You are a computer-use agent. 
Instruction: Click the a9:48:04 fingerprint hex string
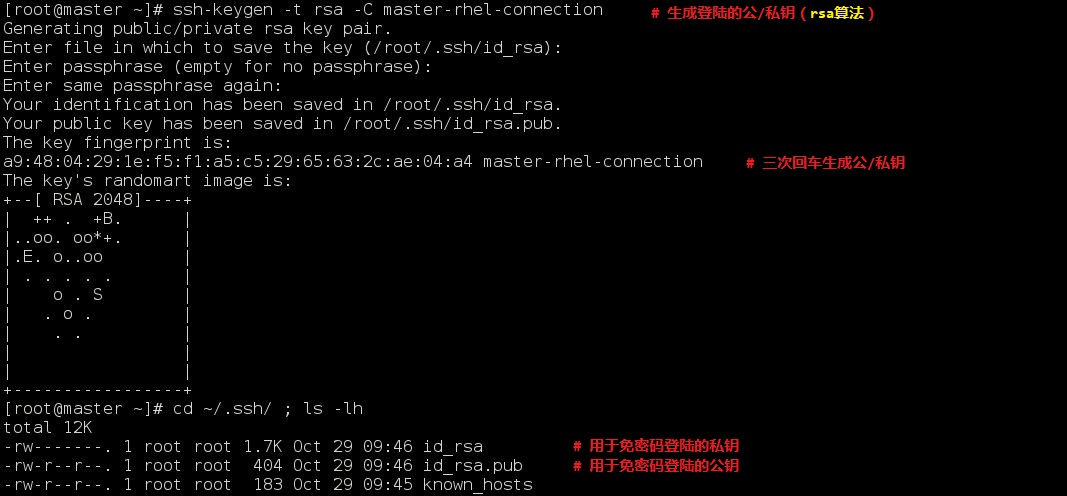click(x=238, y=162)
